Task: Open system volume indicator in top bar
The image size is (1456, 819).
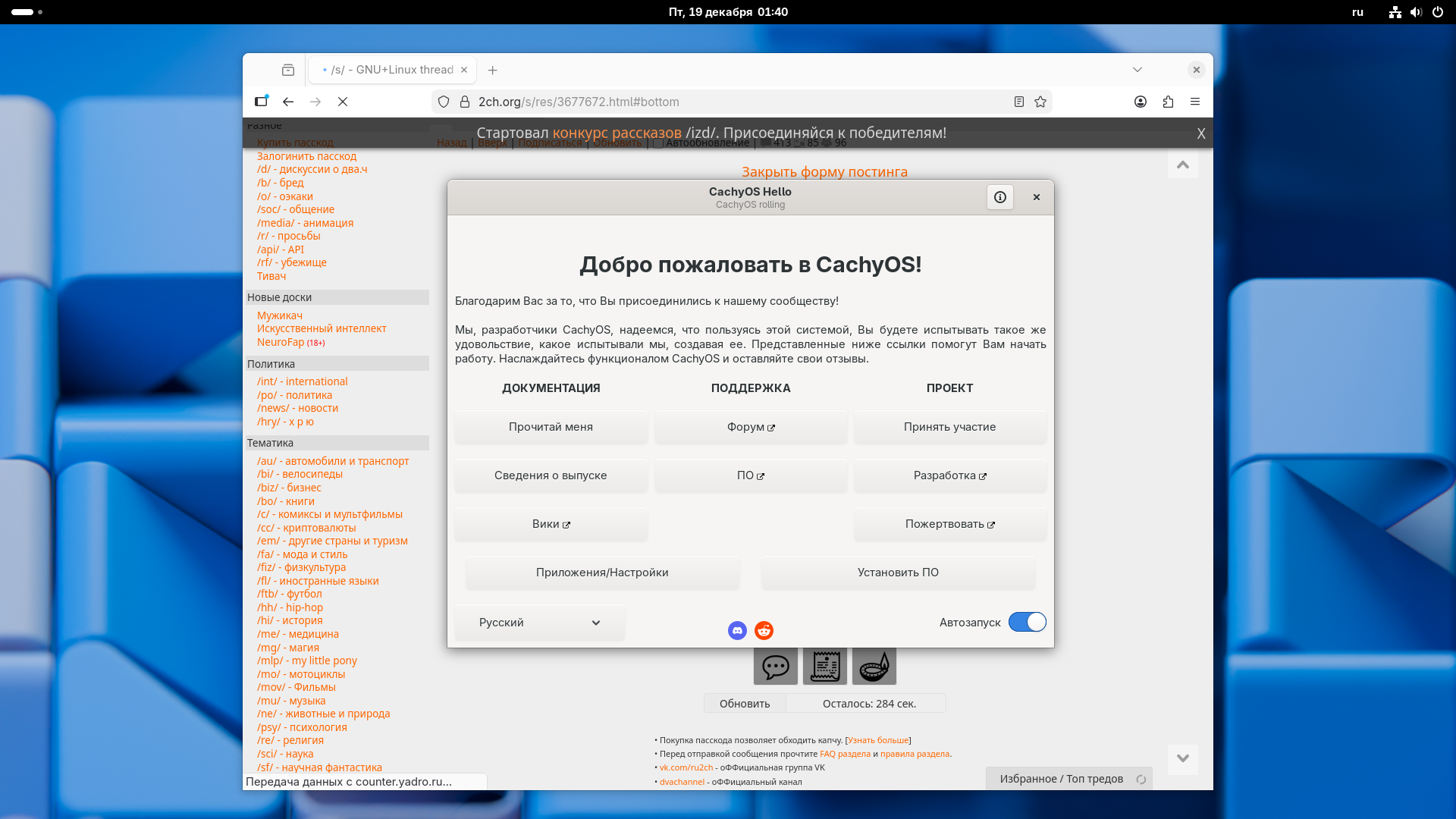Action: (1416, 12)
